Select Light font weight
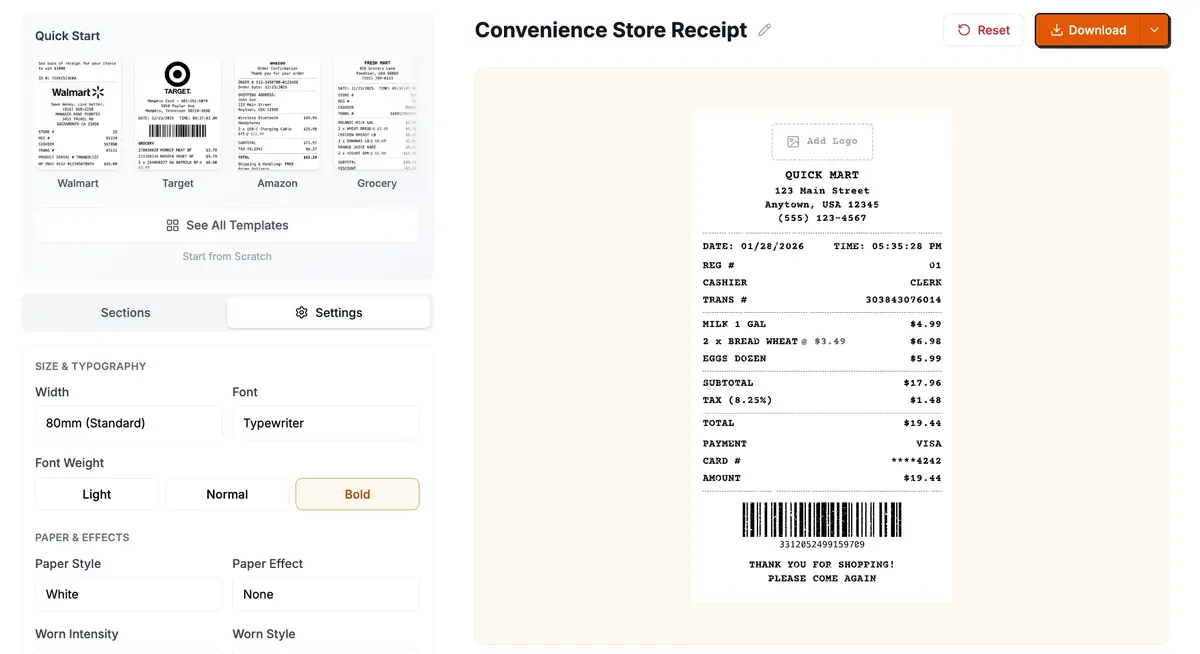The height and width of the screenshot is (654, 1200). pyautogui.click(x=96, y=494)
